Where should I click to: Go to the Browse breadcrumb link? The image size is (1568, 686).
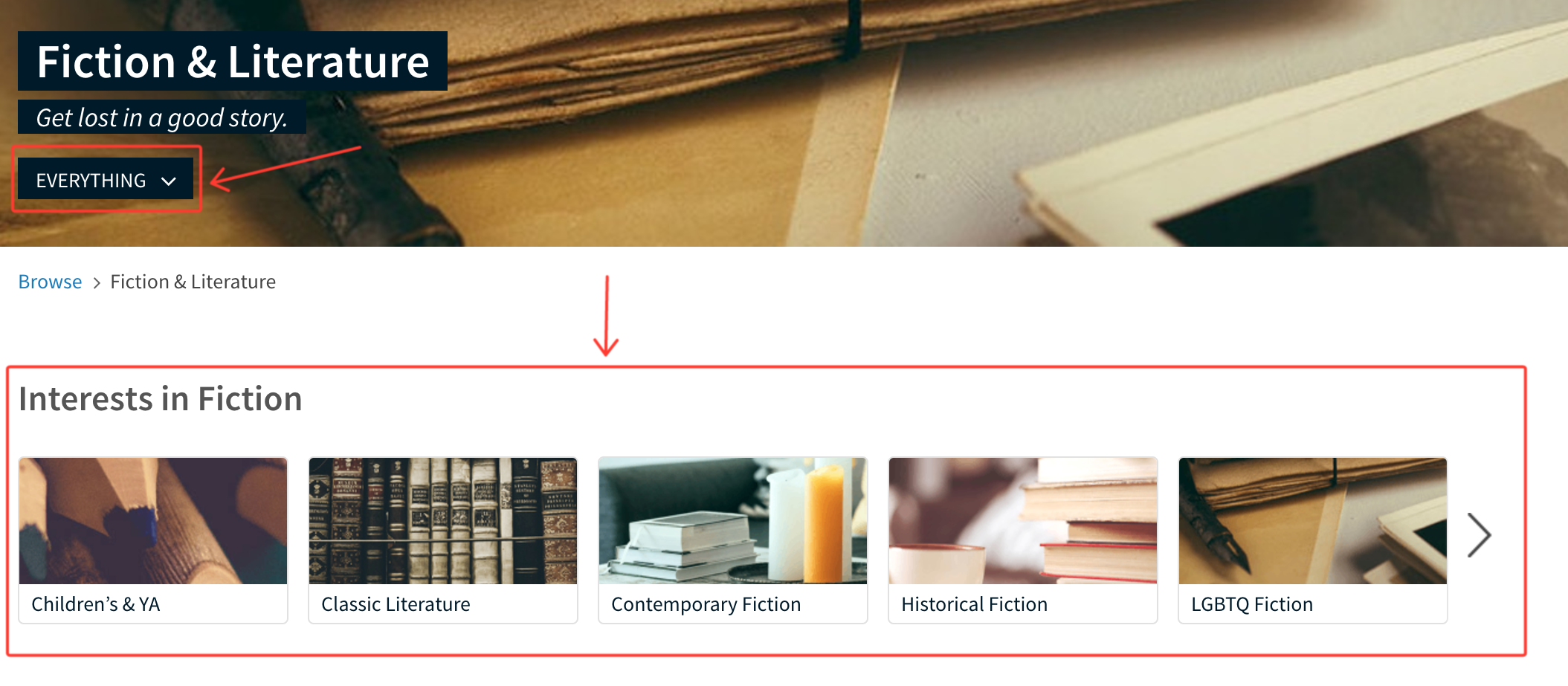pyautogui.click(x=50, y=282)
